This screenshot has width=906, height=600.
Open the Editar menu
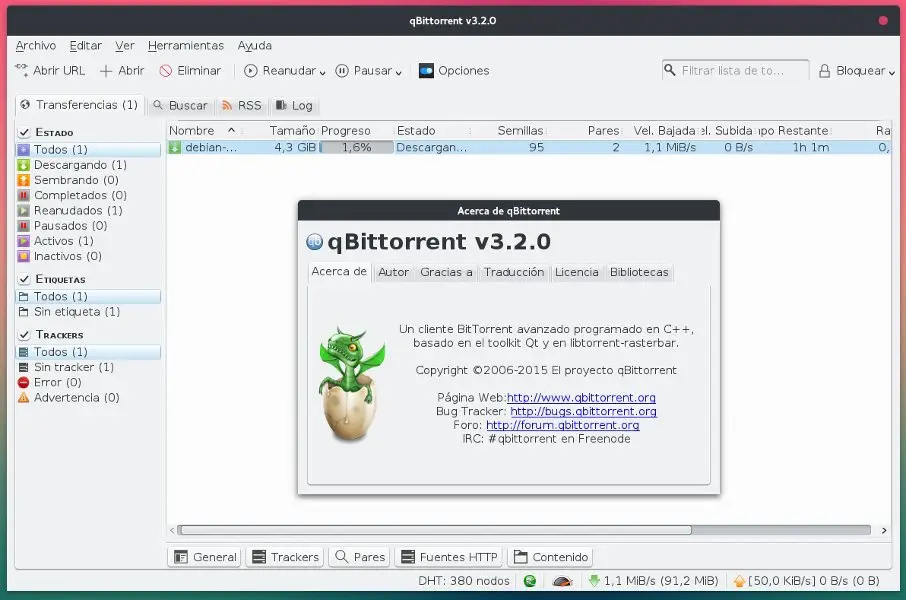(86, 46)
